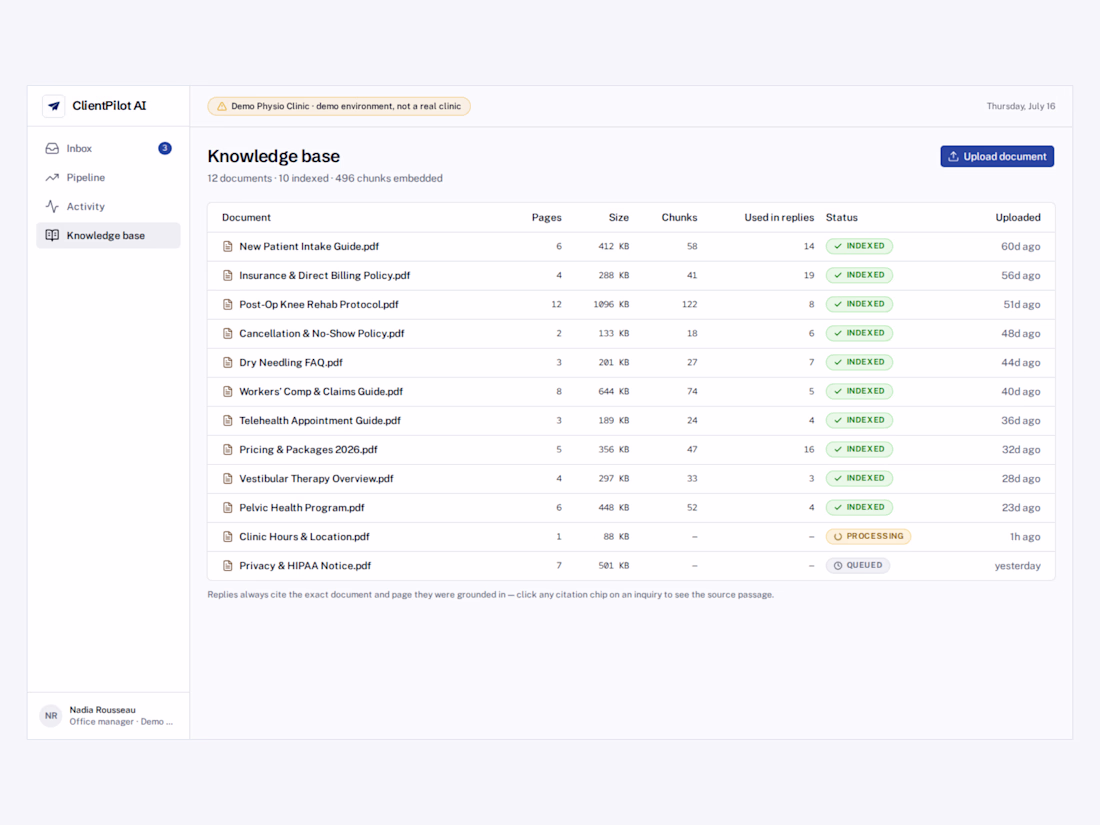Click file icon for New Patient Intake Guide.pdf
Screen dimensions: 1100x825
pyautogui.click(x=227, y=246)
